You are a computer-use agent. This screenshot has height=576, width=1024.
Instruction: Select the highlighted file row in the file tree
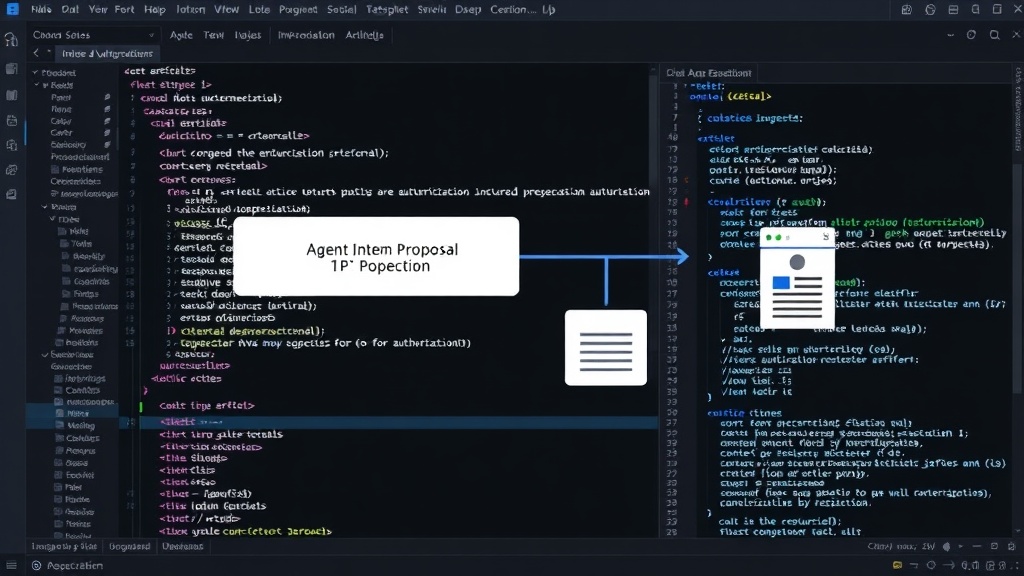tap(72, 414)
